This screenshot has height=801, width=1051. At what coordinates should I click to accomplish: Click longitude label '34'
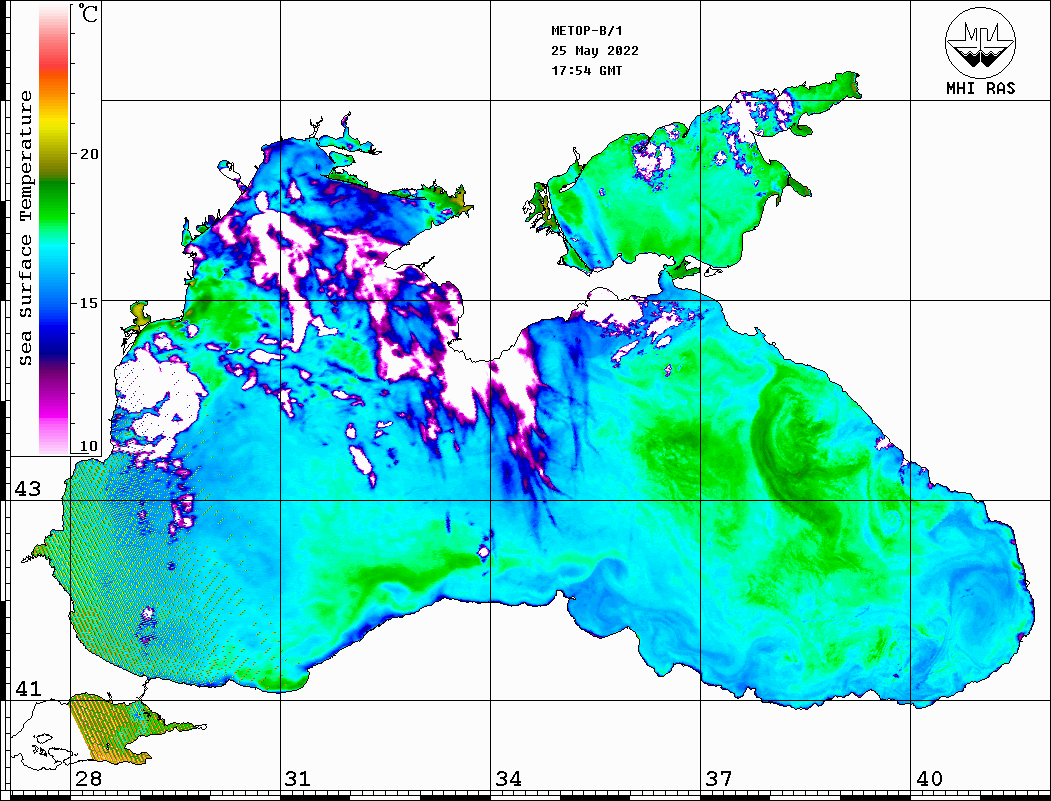[509, 778]
